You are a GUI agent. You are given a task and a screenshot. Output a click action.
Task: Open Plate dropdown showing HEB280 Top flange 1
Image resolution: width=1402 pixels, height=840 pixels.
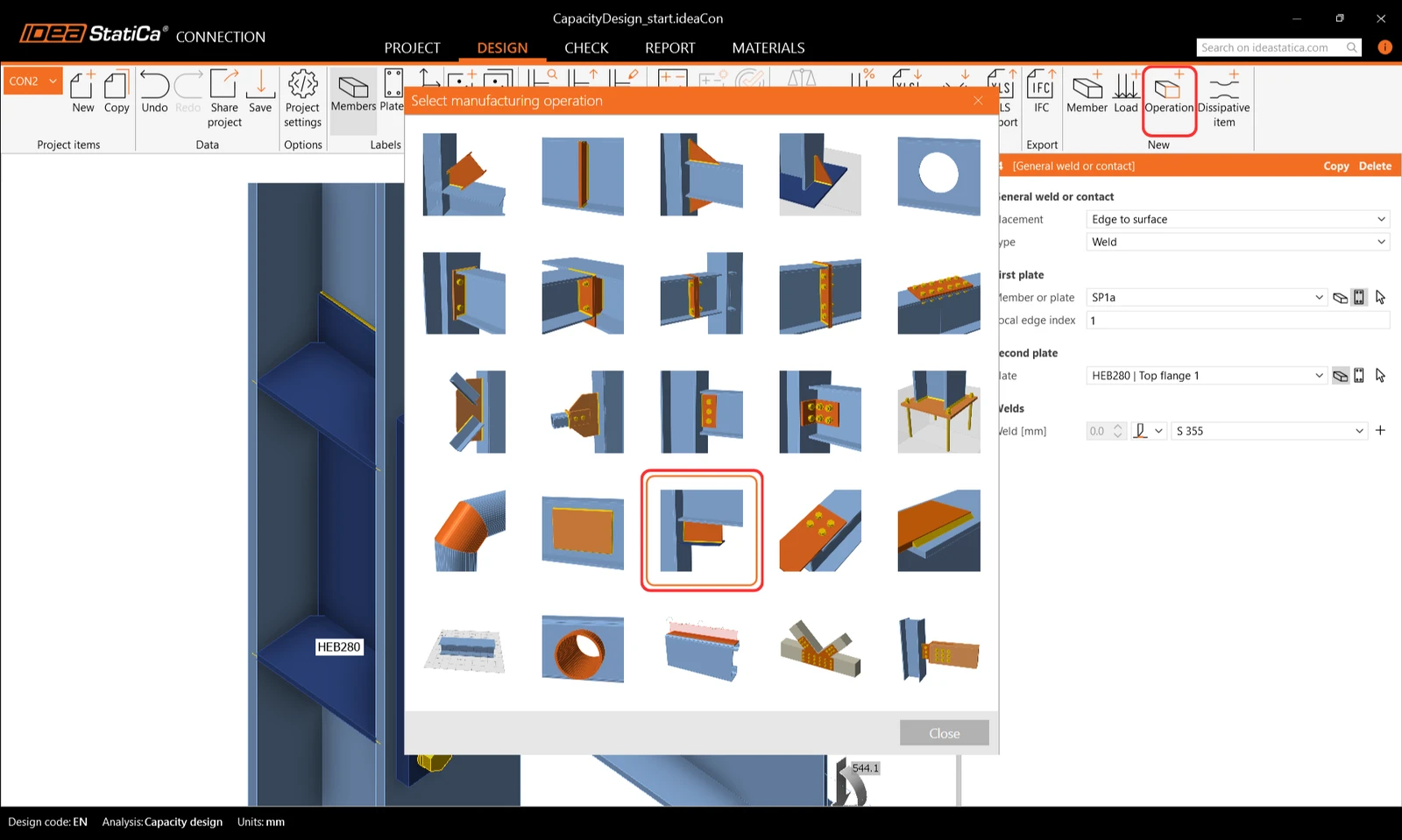point(1207,376)
